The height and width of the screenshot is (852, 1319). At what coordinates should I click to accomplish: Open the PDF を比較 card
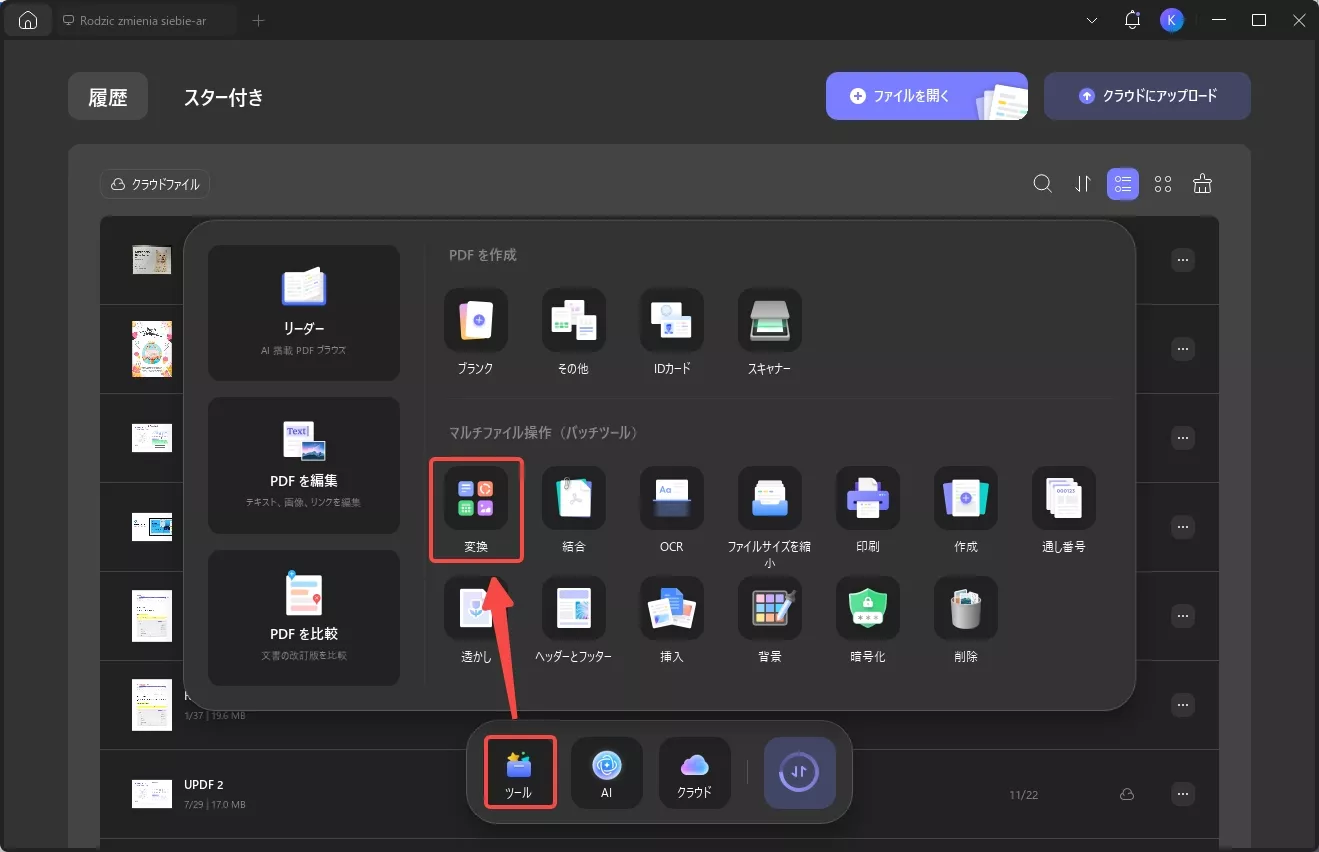304,618
